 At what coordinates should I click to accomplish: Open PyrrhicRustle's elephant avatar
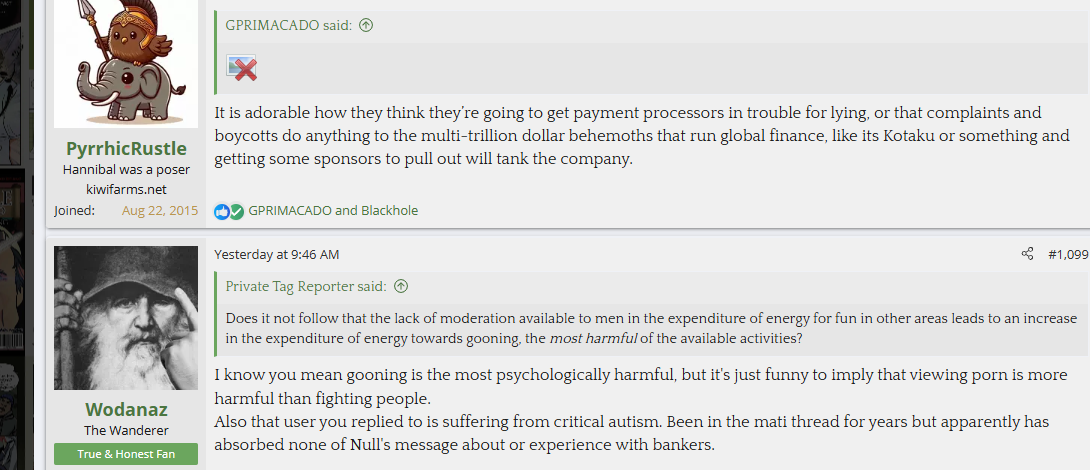click(x=126, y=62)
